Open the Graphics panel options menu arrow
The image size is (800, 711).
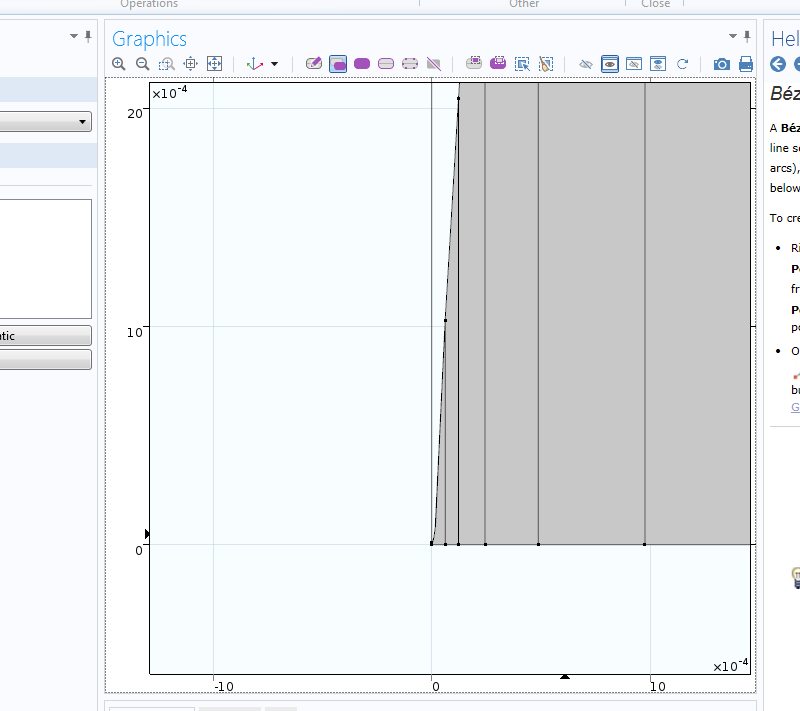tap(733, 37)
